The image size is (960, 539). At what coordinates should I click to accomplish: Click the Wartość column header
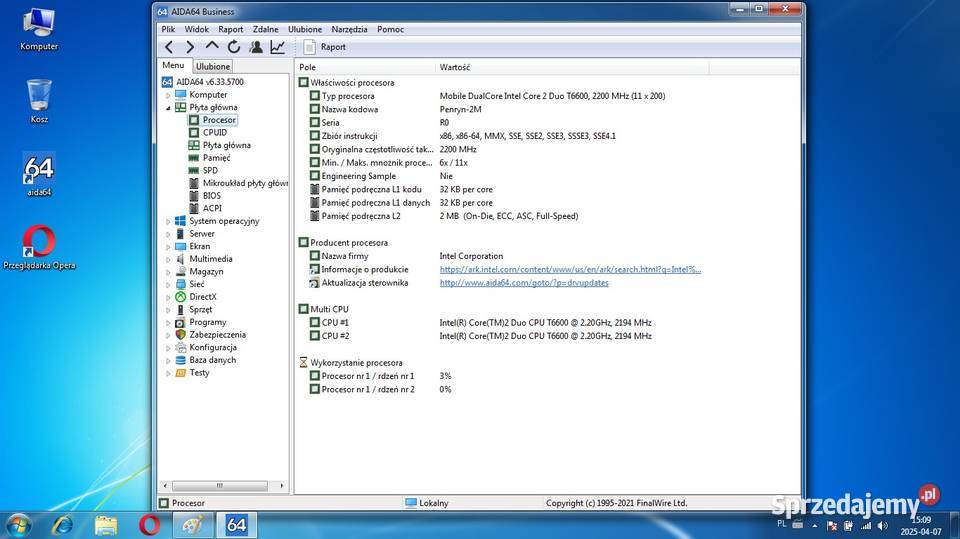point(572,67)
